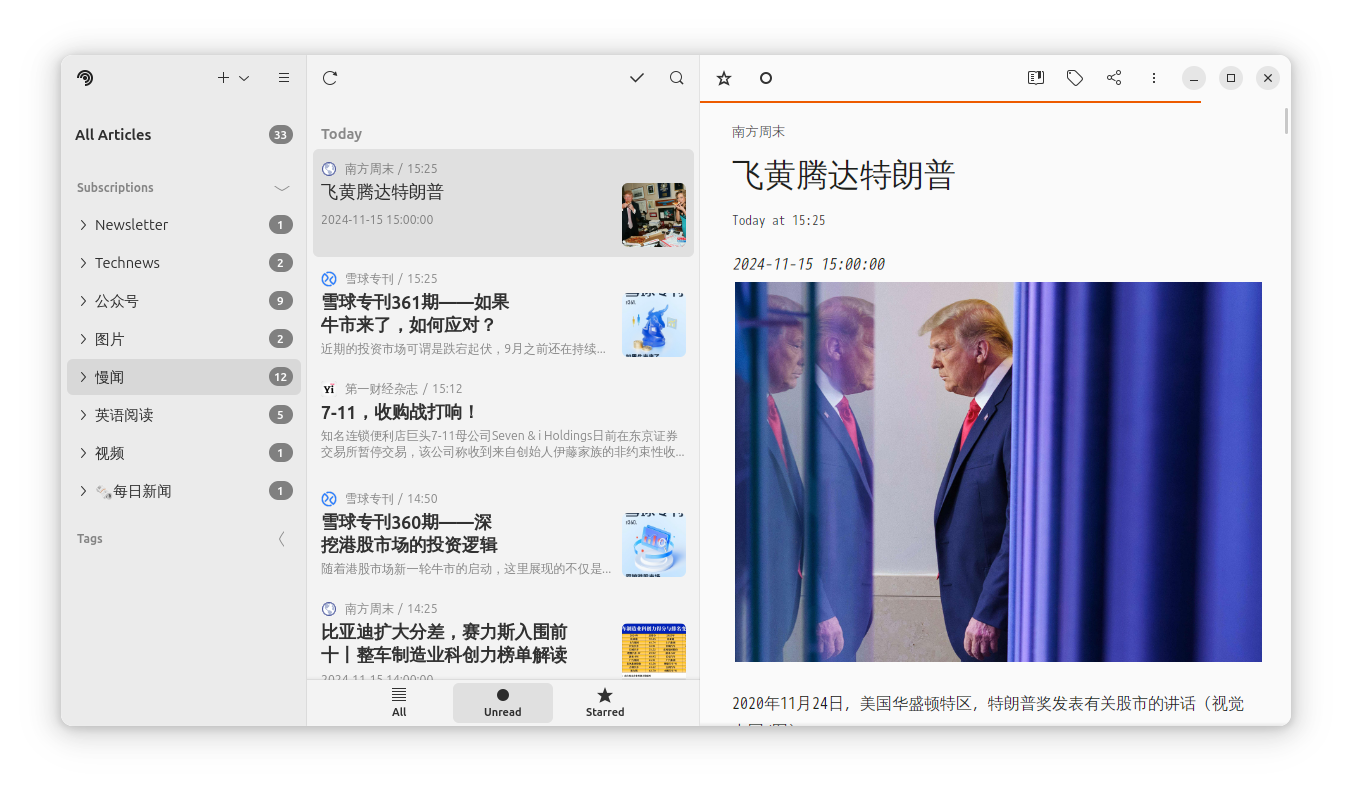
Task: Switch to the Starred tab
Action: (x=605, y=702)
